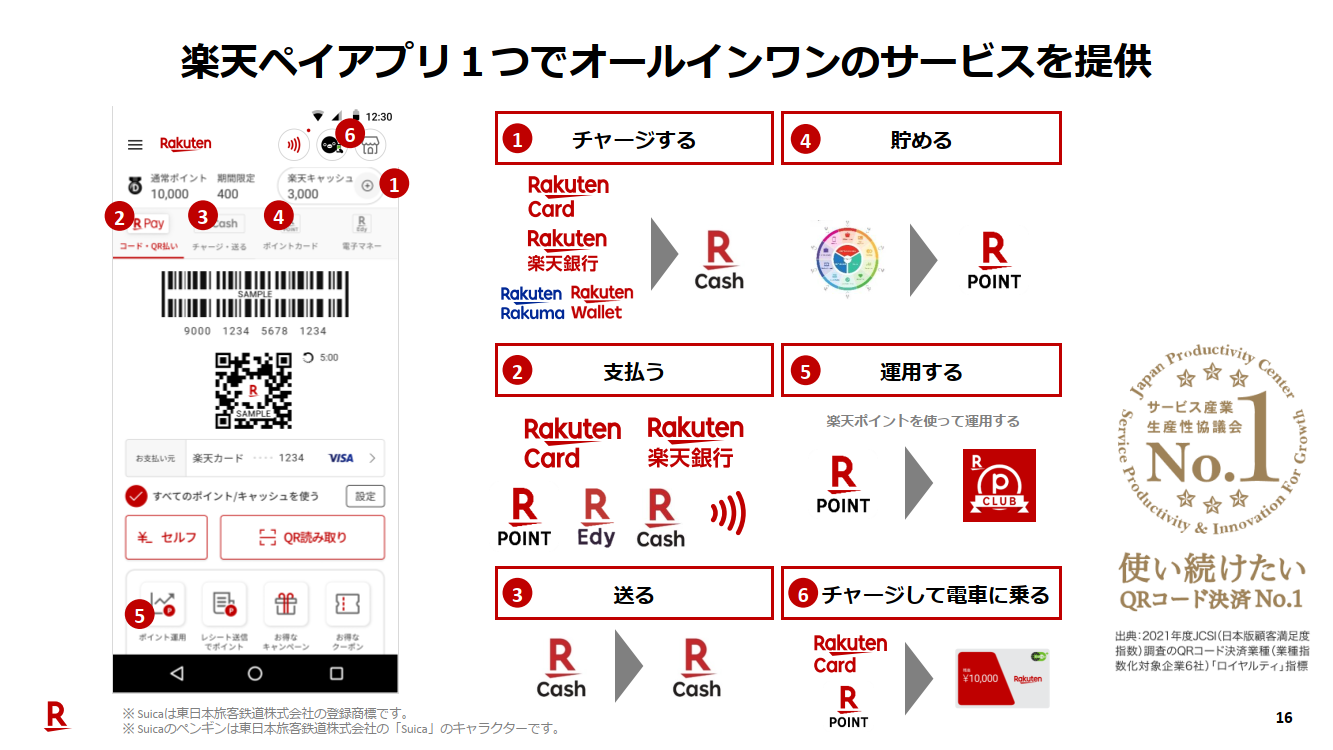The height and width of the screenshot is (750, 1333).
Task: Click the 設定 button
Action: [x=365, y=497]
